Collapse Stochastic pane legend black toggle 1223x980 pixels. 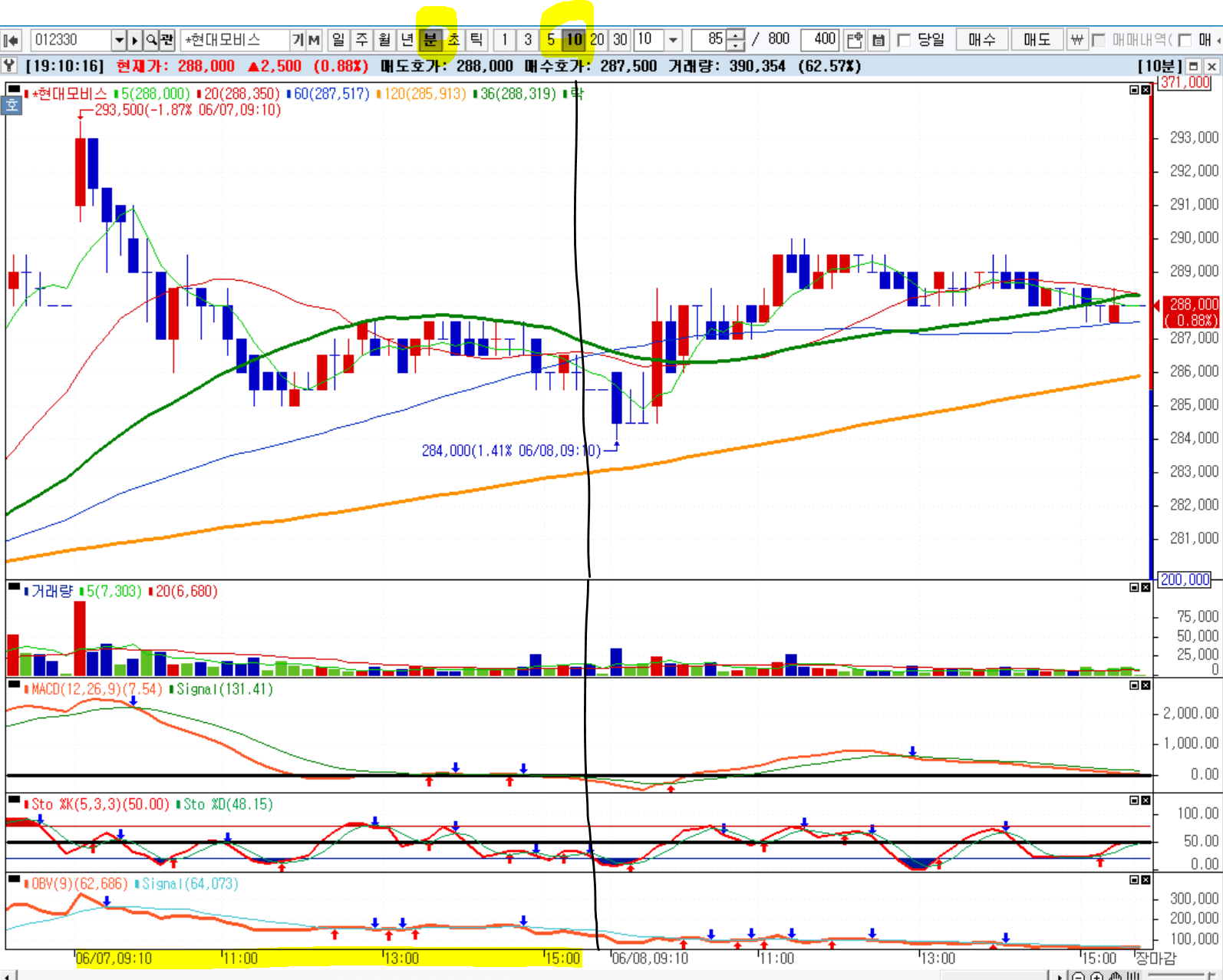[14, 800]
